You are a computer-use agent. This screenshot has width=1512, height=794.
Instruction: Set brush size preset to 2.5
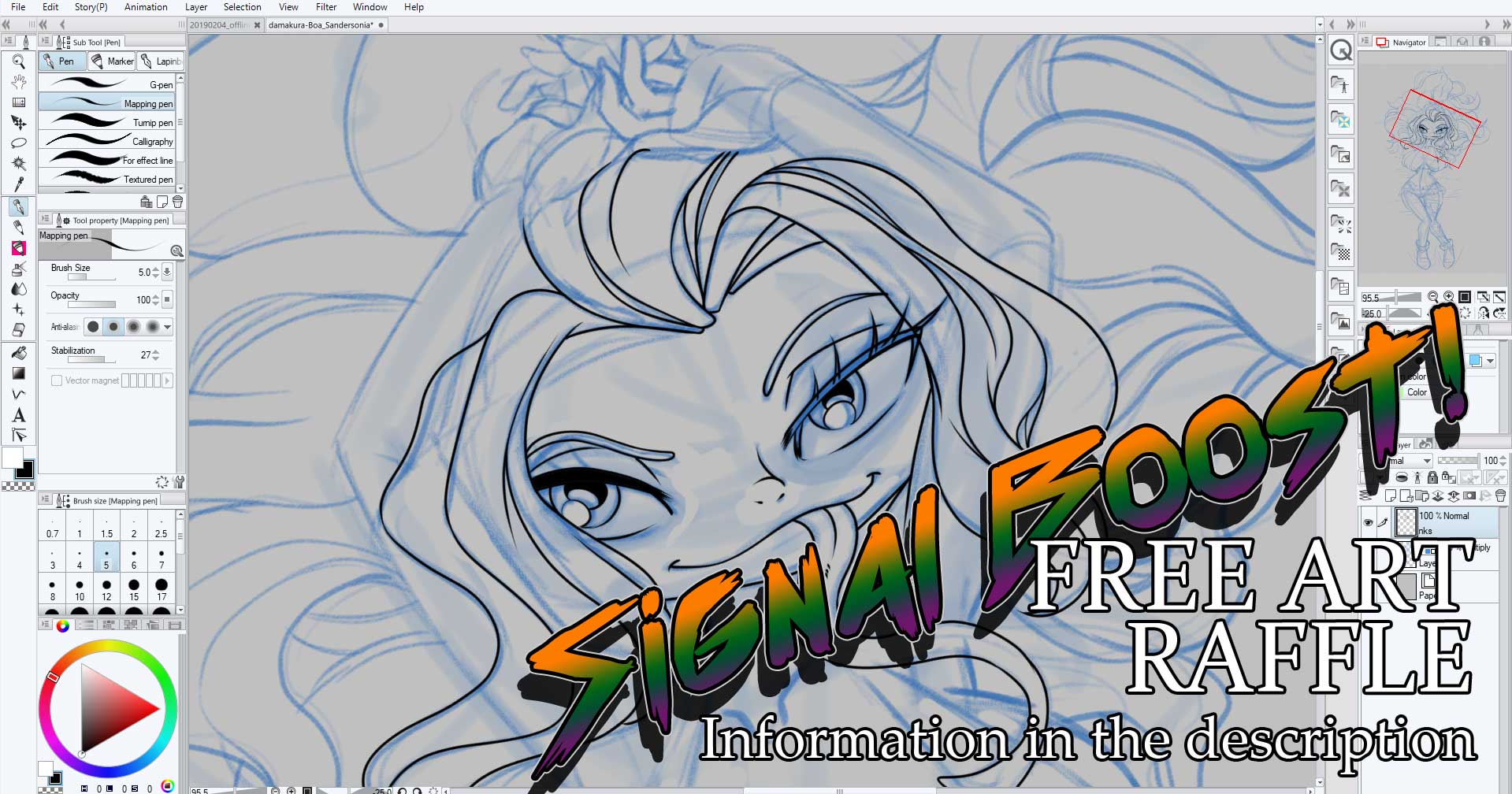[x=161, y=526]
